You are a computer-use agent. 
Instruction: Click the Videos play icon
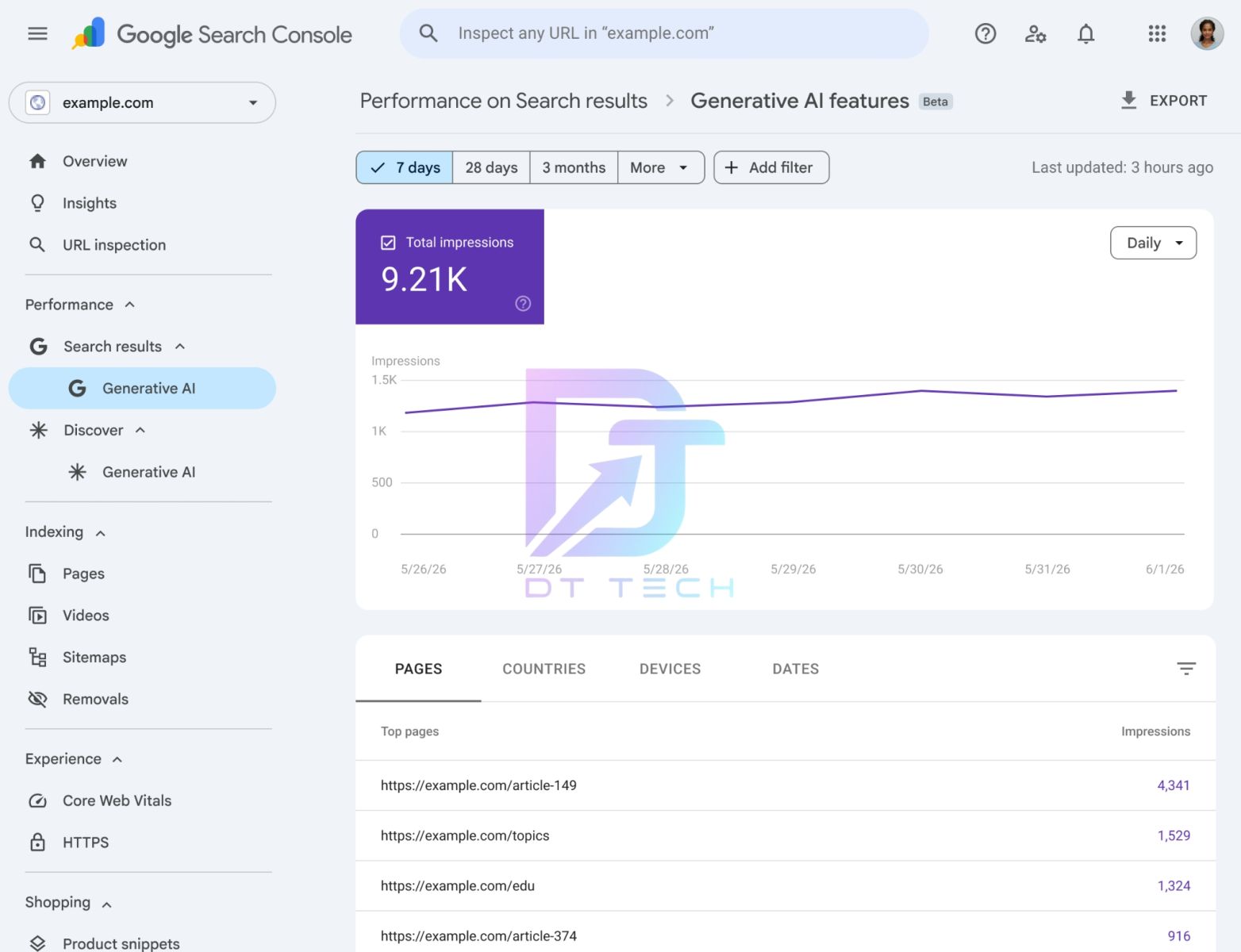[37, 615]
